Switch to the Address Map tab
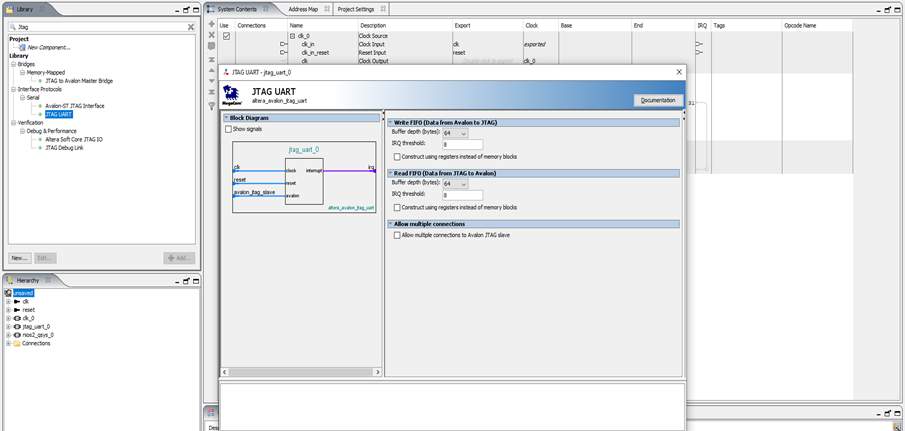Screen dimensions: 905x431 (x=302, y=9)
